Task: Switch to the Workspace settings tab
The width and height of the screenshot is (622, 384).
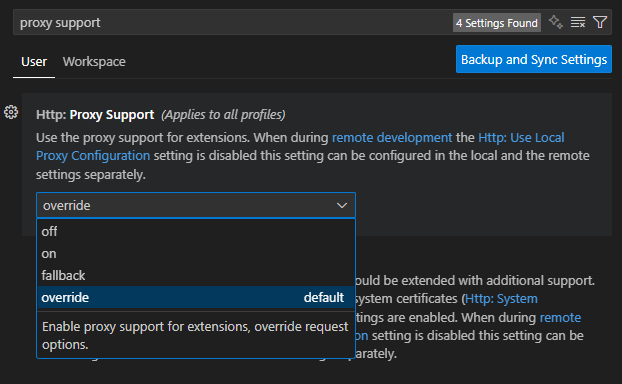Action: click(94, 62)
